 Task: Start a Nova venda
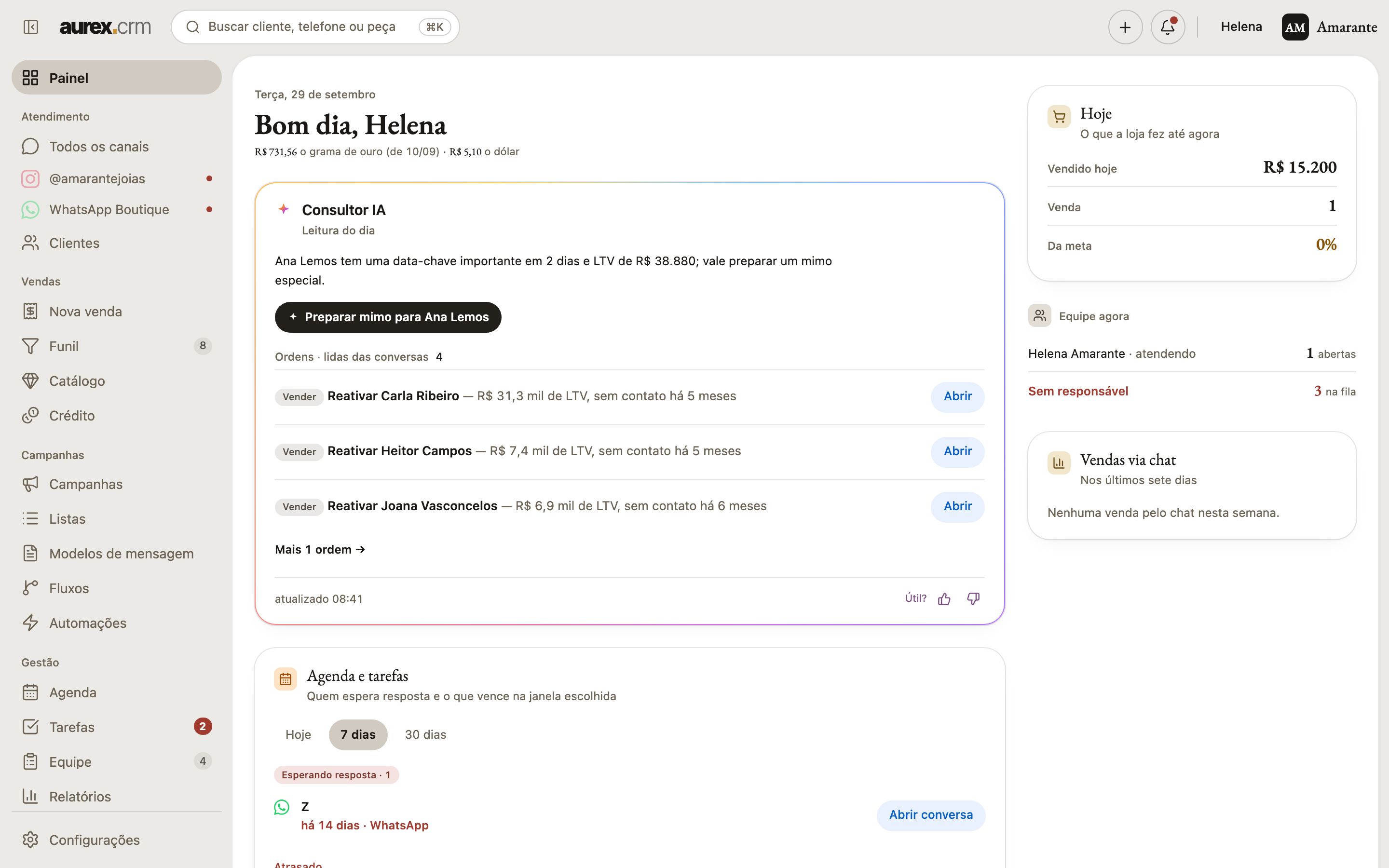coord(117,311)
